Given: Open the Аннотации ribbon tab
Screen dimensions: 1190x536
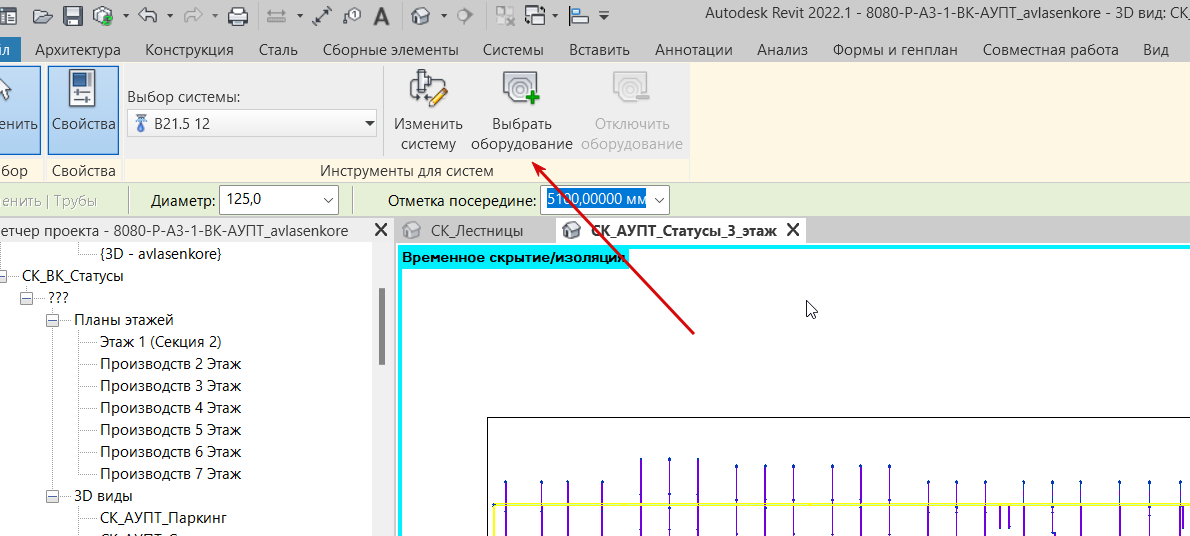Looking at the screenshot, I should tap(694, 50).
